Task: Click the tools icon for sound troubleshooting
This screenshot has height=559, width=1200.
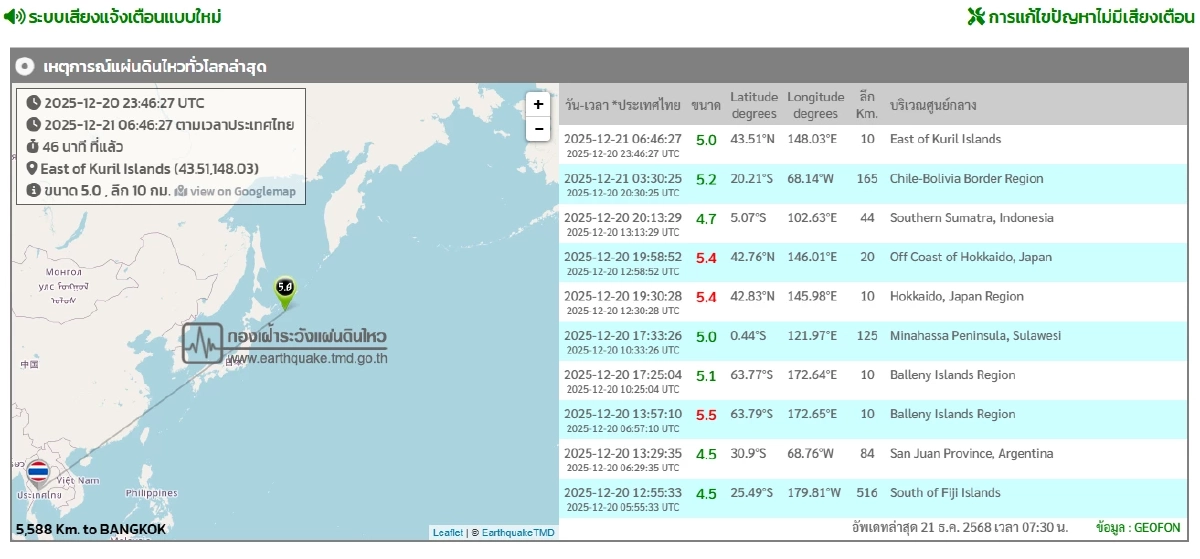Action: click(x=976, y=17)
